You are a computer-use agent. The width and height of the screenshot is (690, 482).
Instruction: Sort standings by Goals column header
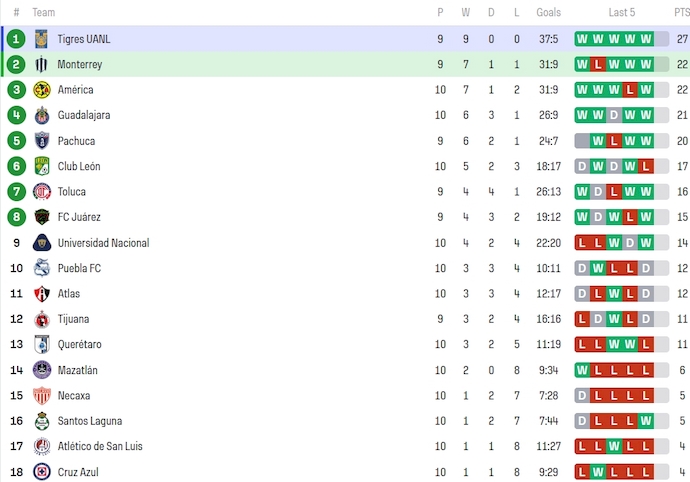click(x=548, y=12)
